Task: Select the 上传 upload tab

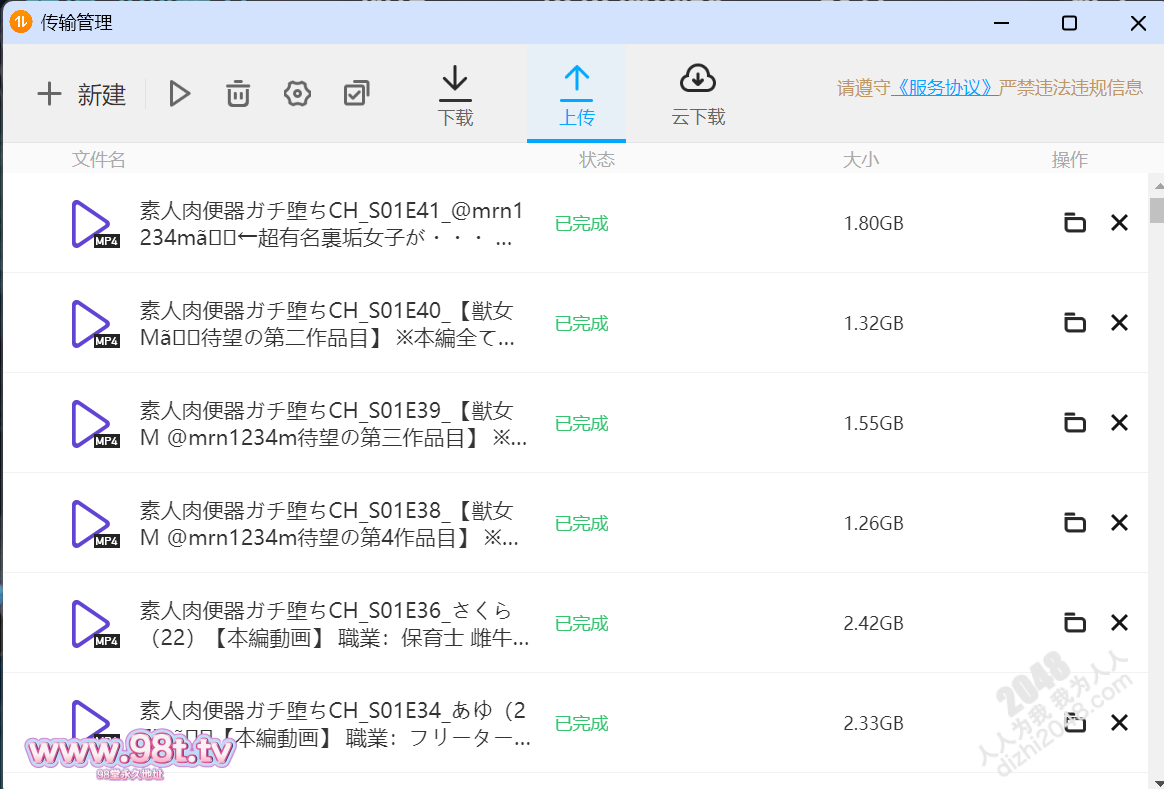Action: 577,97
